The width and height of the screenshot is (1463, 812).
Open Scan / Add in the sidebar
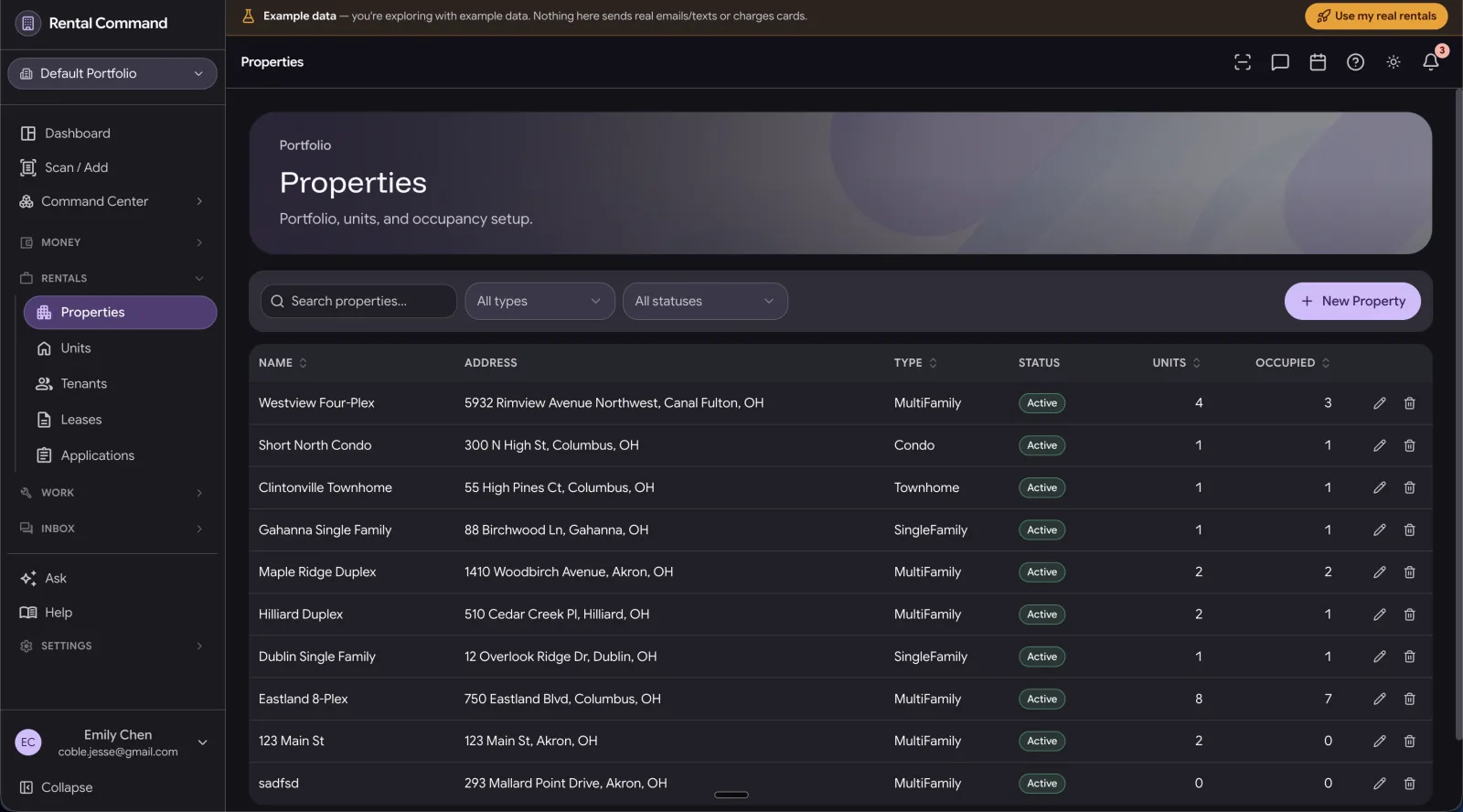(x=112, y=167)
